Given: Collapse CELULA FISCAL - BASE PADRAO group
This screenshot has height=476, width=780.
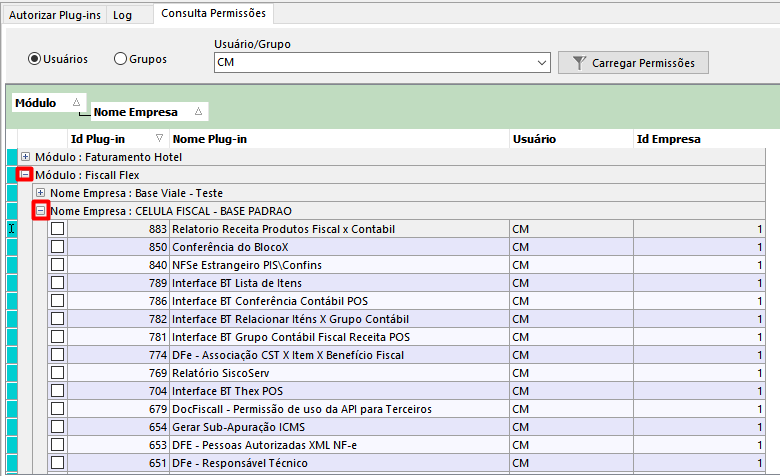Looking at the screenshot, I should click(x=41, y=210).
